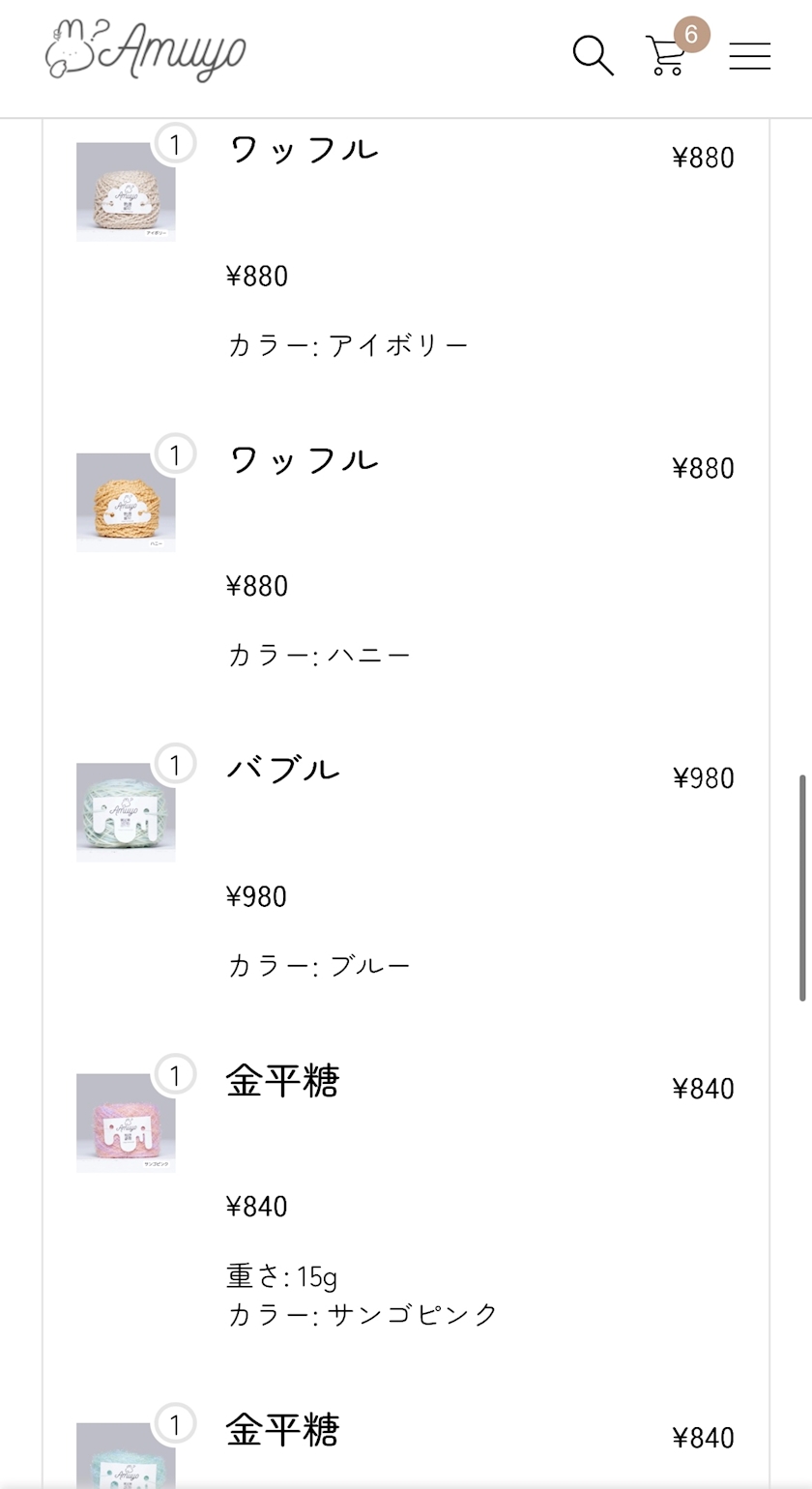This screenshot has width=812, height=1489.
Task: Click the Amuyo rabbit logo
Action: point(146,50)
